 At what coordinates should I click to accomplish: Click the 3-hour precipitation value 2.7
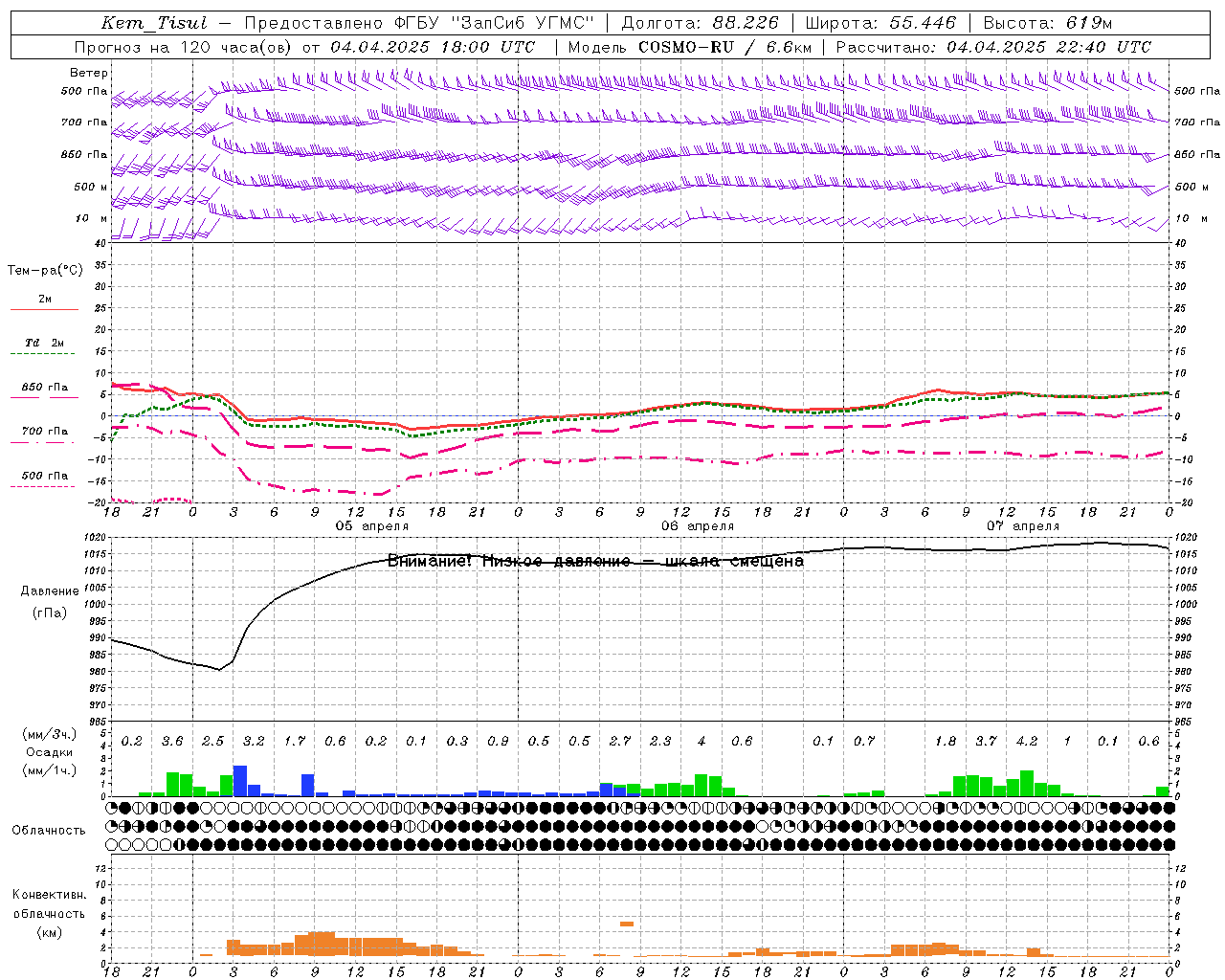[620, 741]
